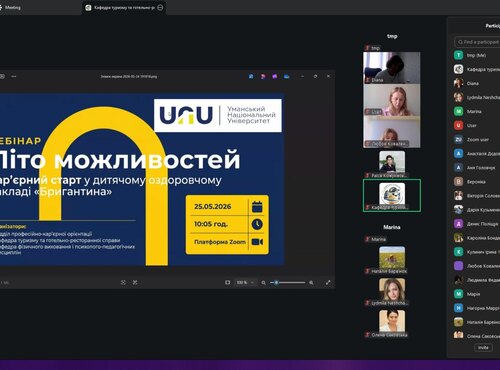Select participant Анастасія in the list

[477, 154]
